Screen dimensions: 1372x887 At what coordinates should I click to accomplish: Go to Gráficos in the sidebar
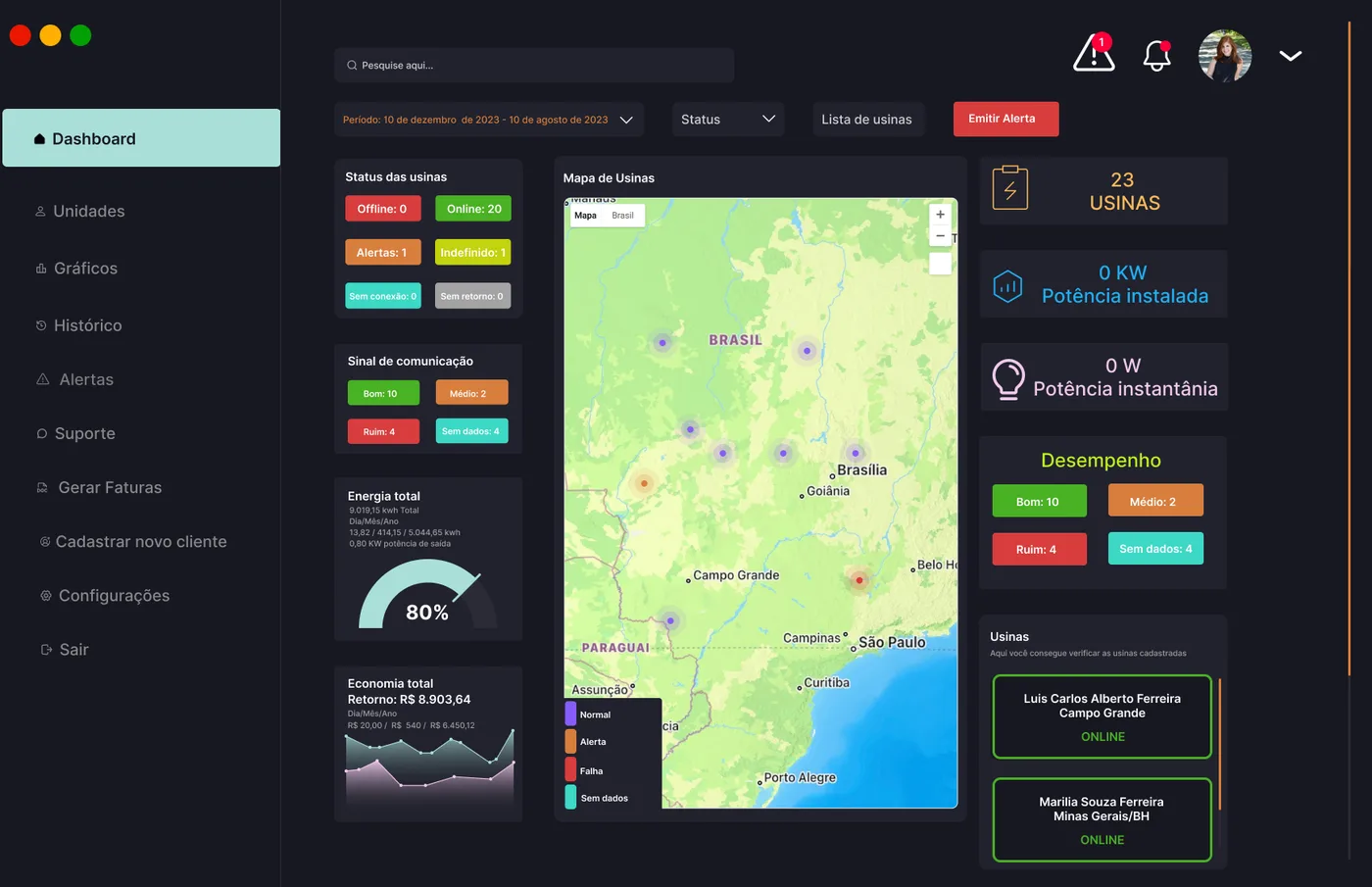pyautogui.click(x=76, y=268)
